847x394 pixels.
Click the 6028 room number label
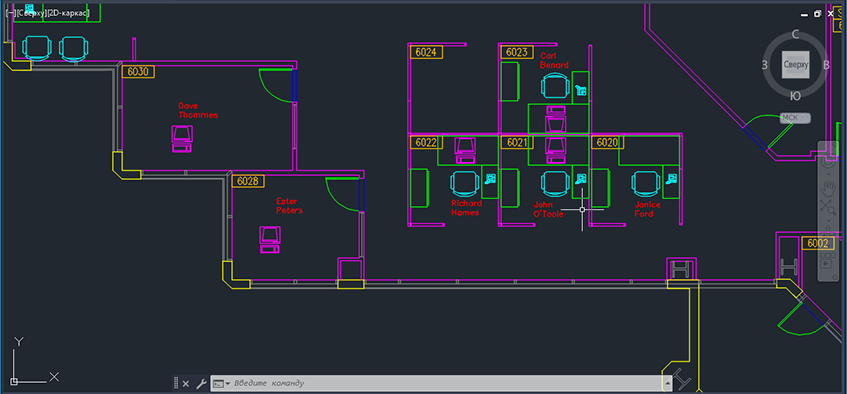pos(248,181)
